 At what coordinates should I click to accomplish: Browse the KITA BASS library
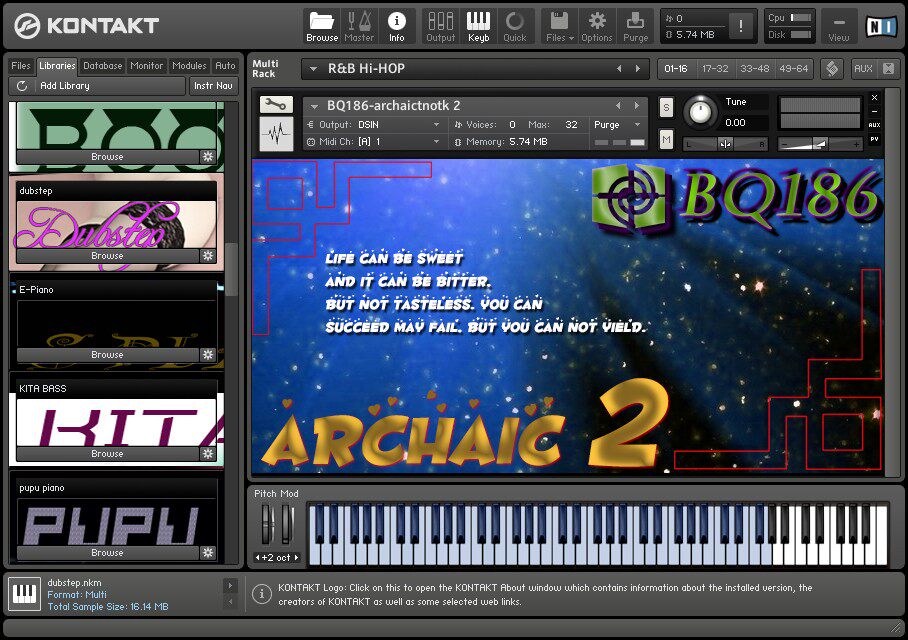(107, 454)
